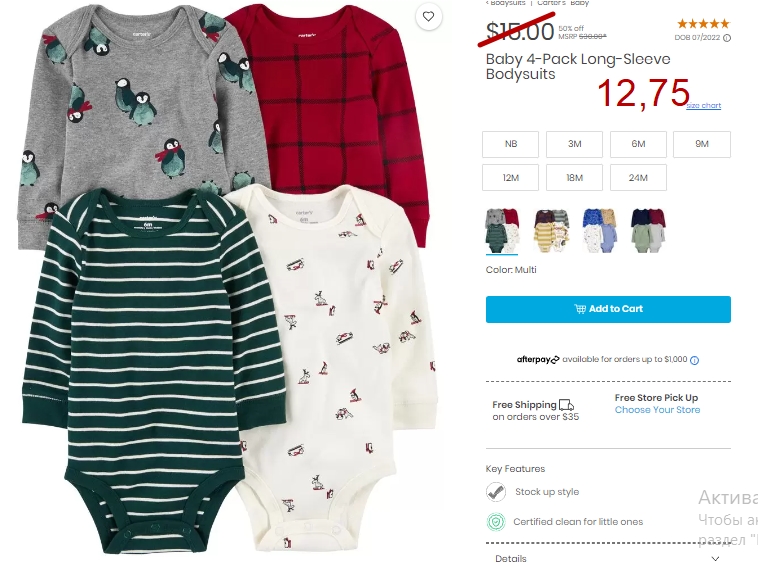758x566 pixels.
Task: Select the navy and olive pack swatch
Action: click(x=648, y=230)
